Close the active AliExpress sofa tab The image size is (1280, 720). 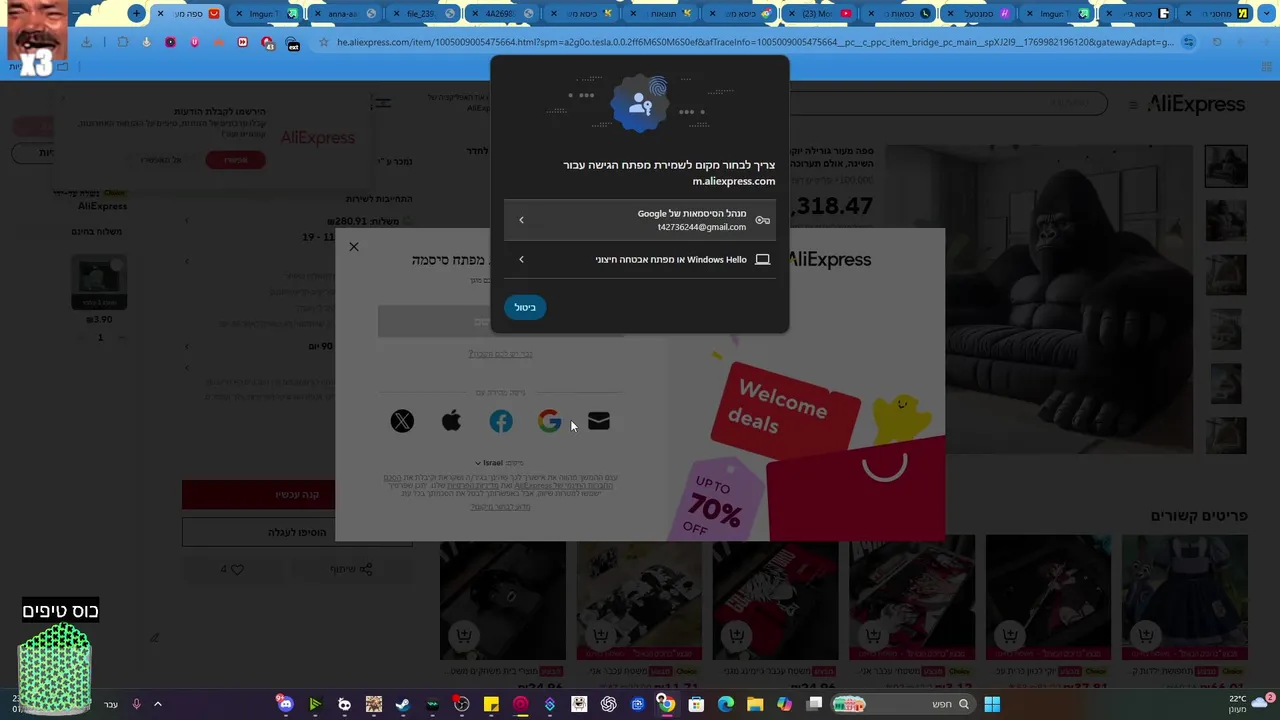click(160, 14)
